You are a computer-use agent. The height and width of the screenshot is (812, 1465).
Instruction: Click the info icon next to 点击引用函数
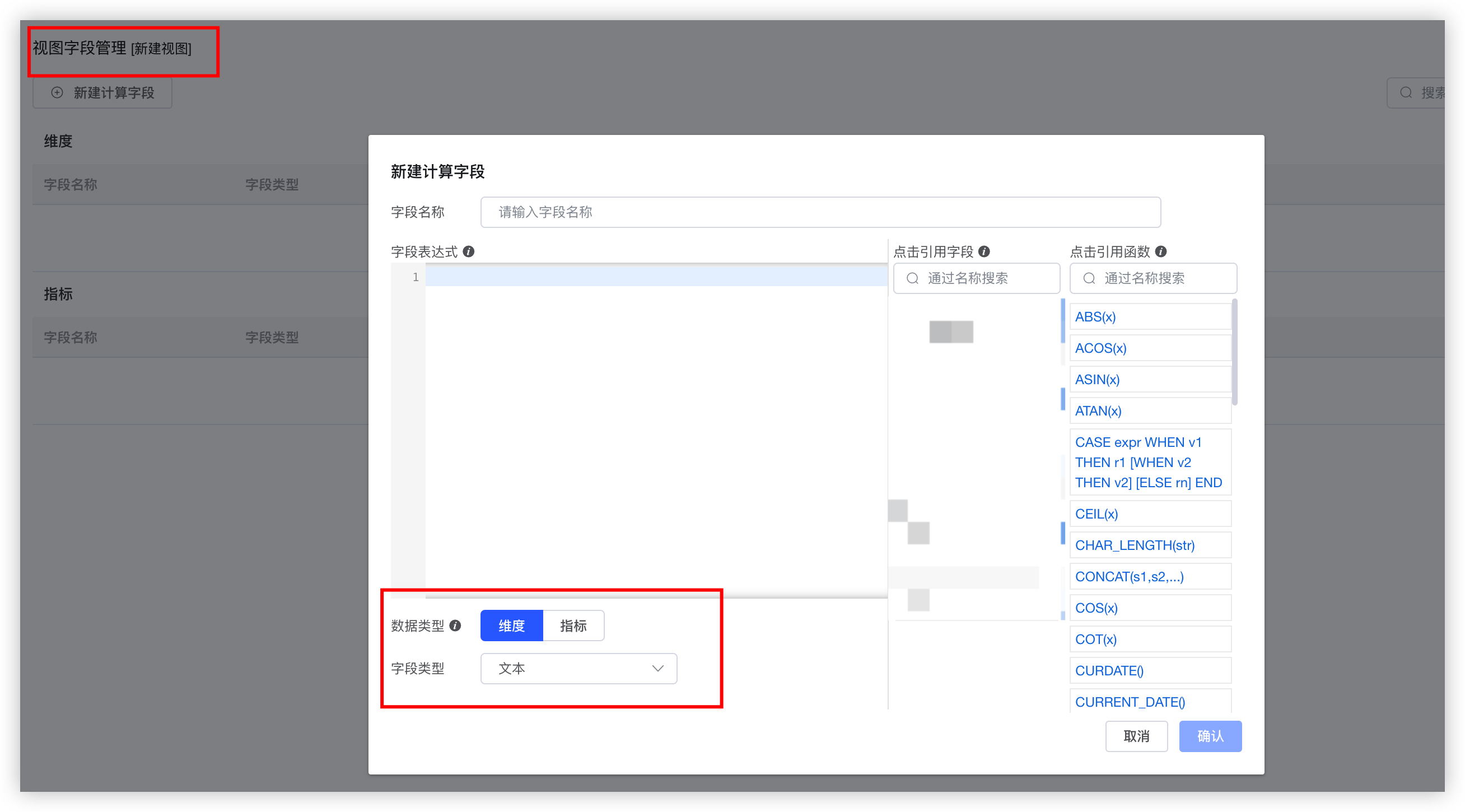(1162, 251)
